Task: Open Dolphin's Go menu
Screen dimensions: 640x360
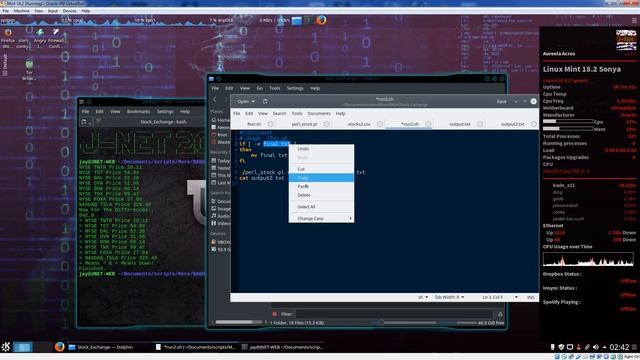Action: pyautogui.click(x=260, y=88)
